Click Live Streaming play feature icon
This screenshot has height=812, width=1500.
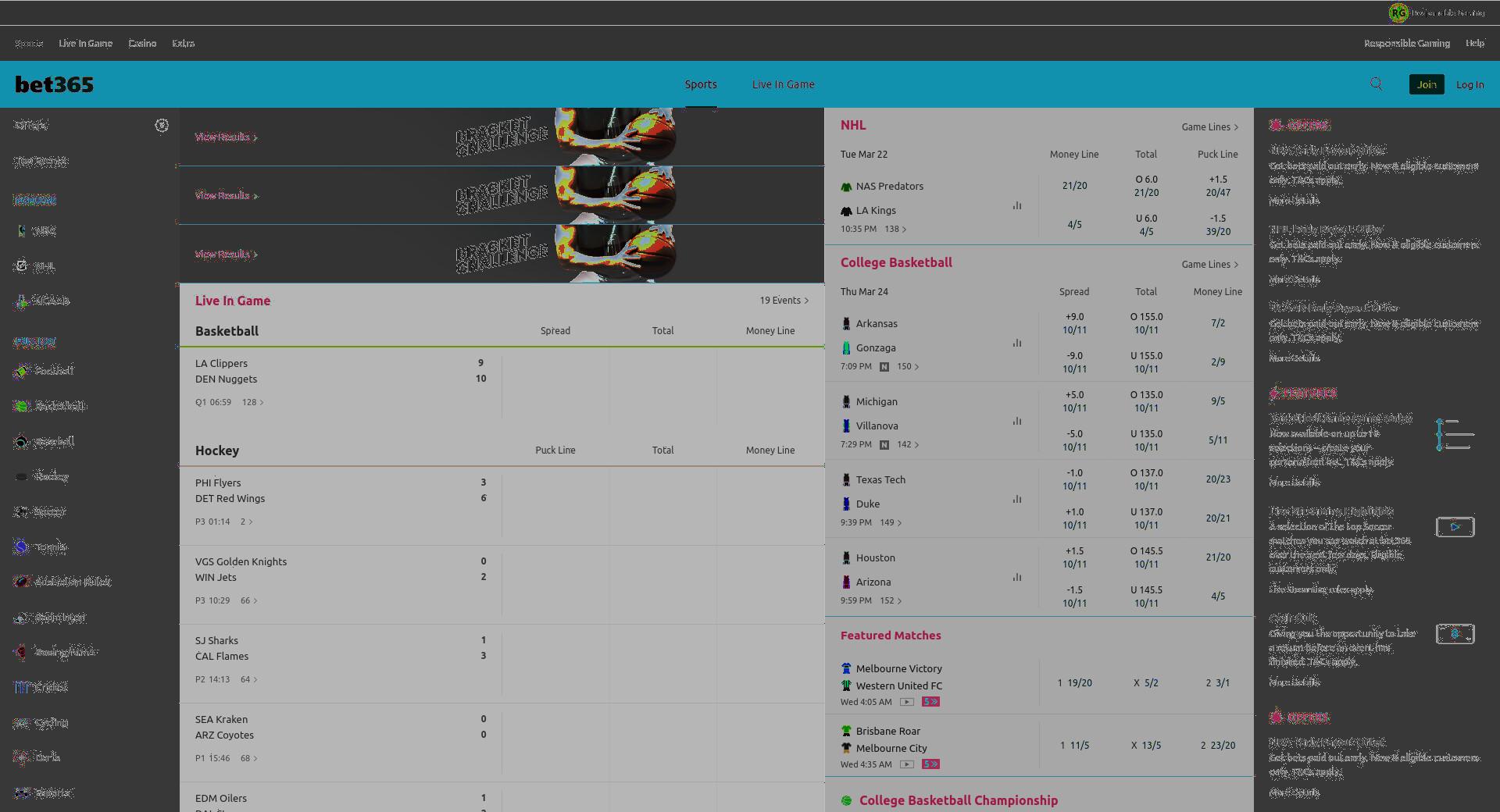(x=1455, y=527)
